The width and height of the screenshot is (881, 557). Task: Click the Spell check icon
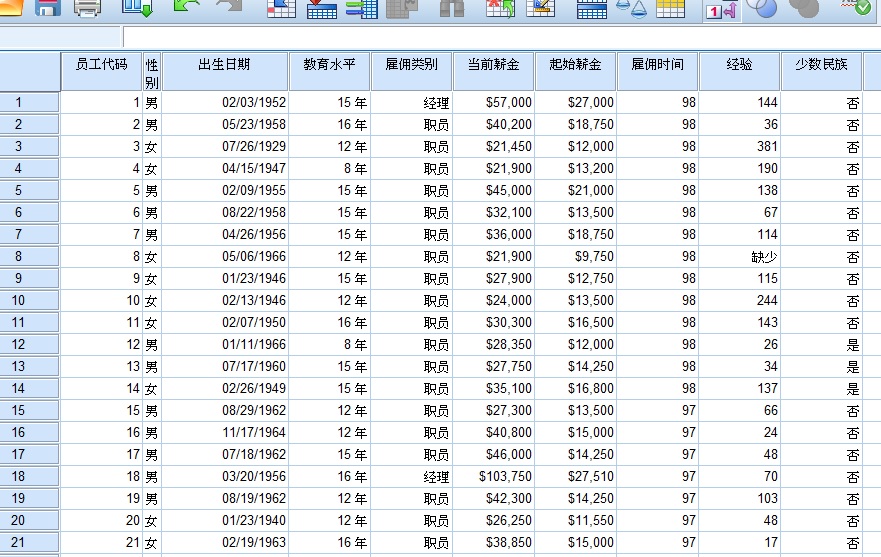pyautogui.click(x=856, y=7)
